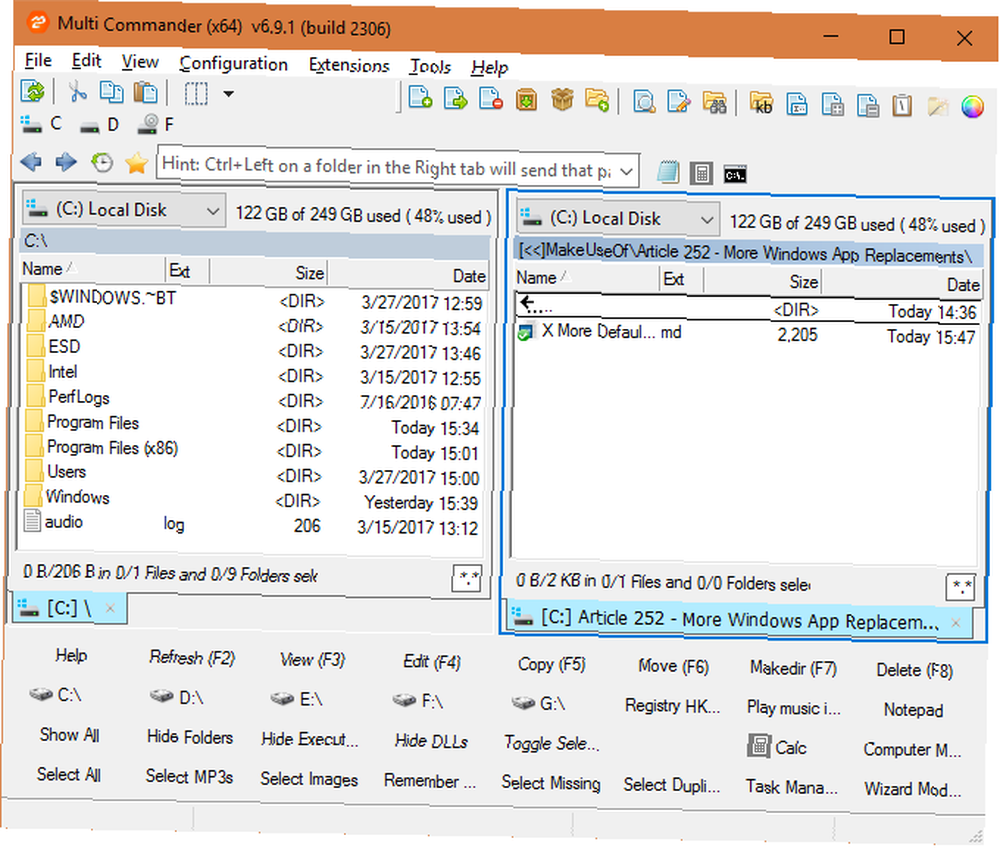Screen dimensions: 1000x848
Task: Click the parent directory back-arrow row in the right panel
Action: point(747,309)
